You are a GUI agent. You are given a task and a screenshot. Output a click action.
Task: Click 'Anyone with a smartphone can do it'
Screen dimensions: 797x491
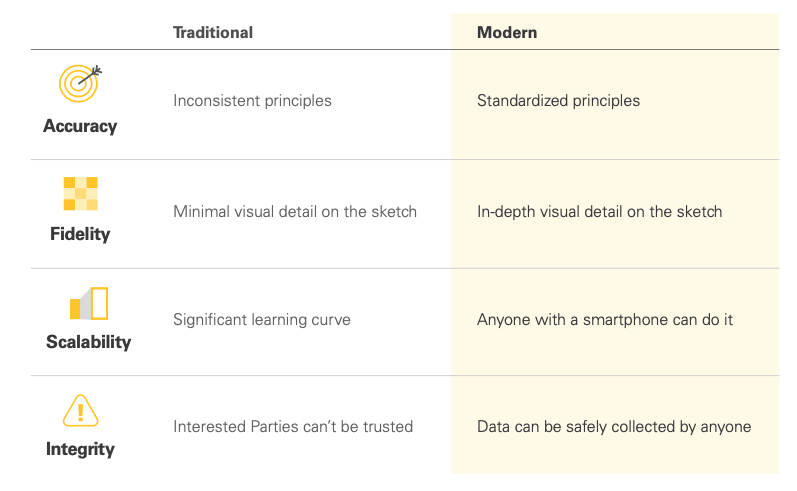click(605, 320)
